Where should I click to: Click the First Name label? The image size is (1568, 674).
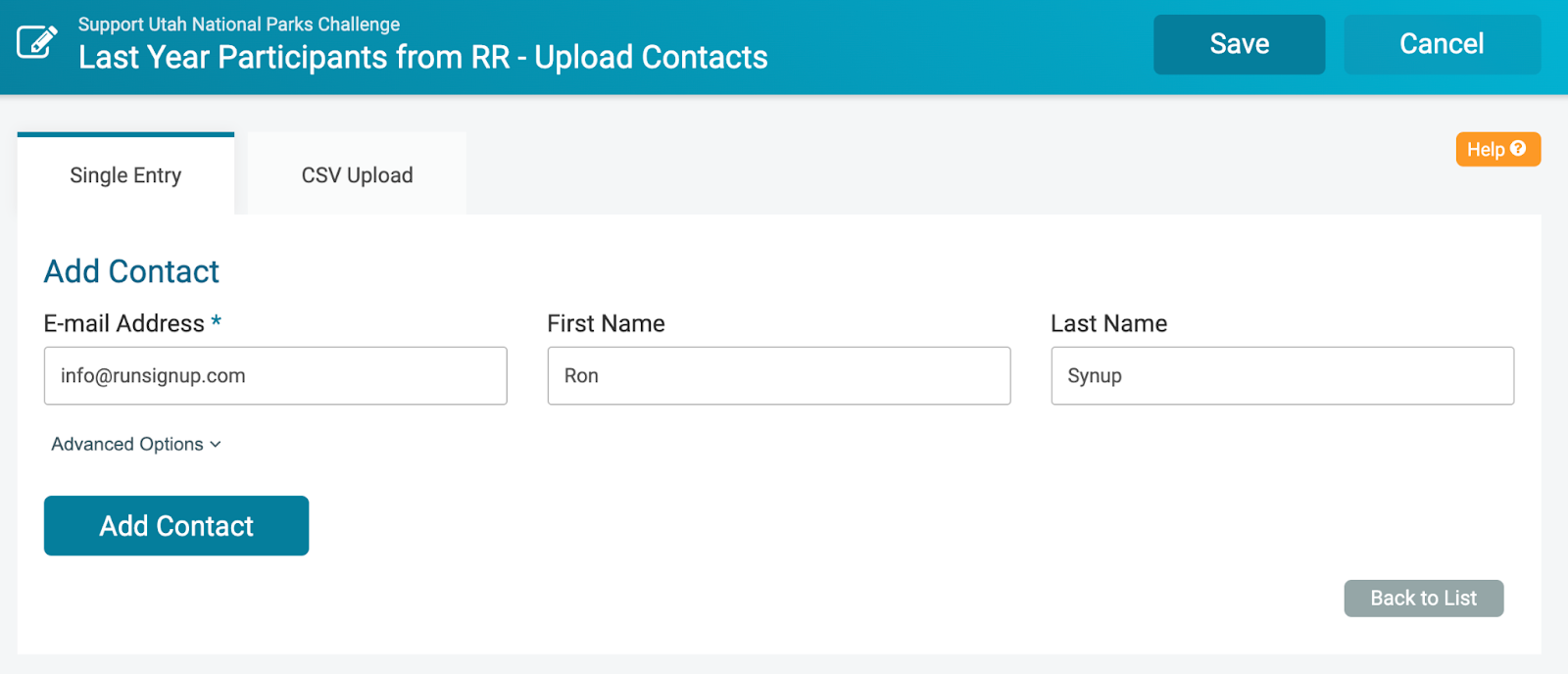(x=606, y=323)
